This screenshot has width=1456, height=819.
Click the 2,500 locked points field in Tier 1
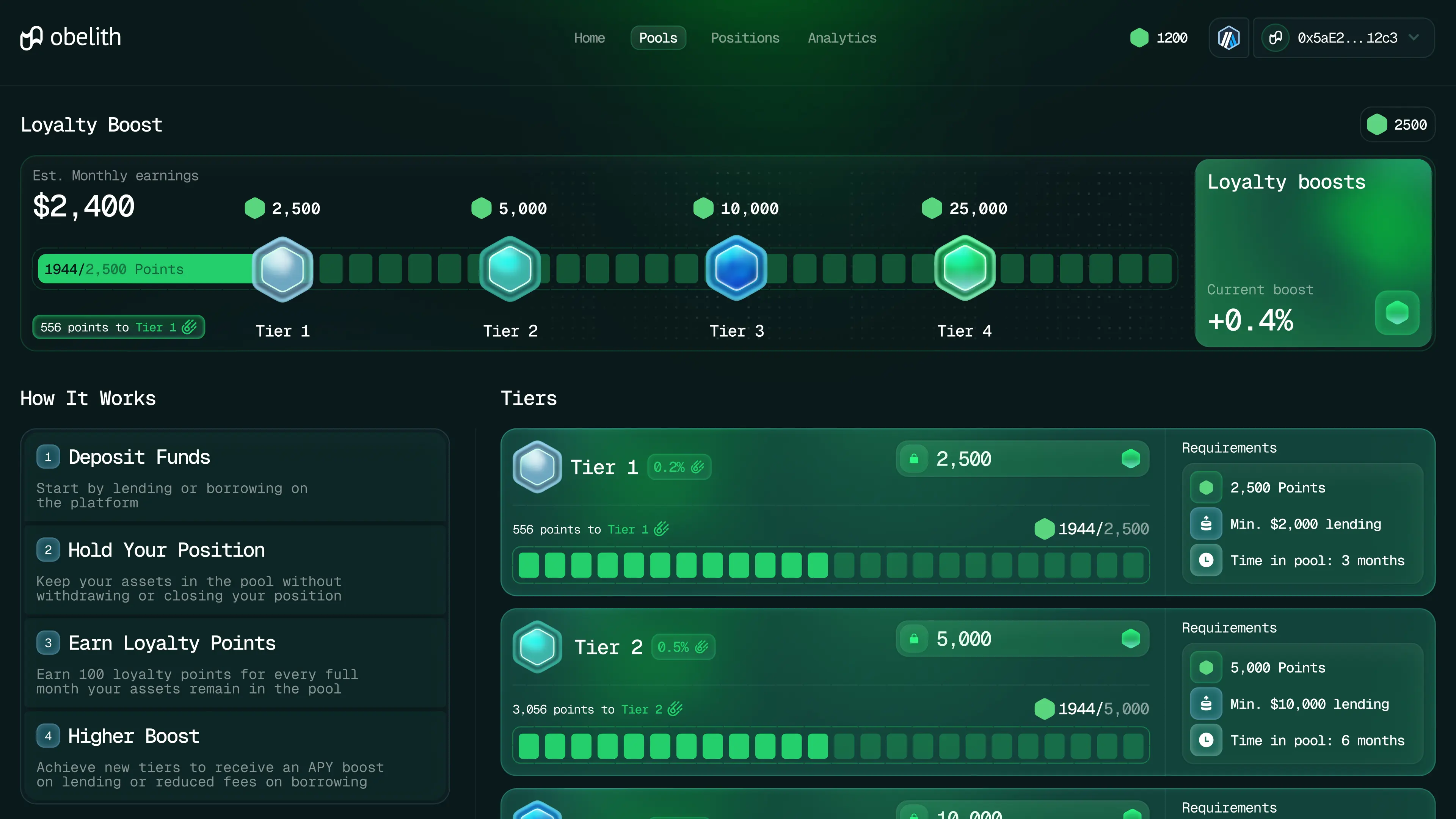[1023, 458]
